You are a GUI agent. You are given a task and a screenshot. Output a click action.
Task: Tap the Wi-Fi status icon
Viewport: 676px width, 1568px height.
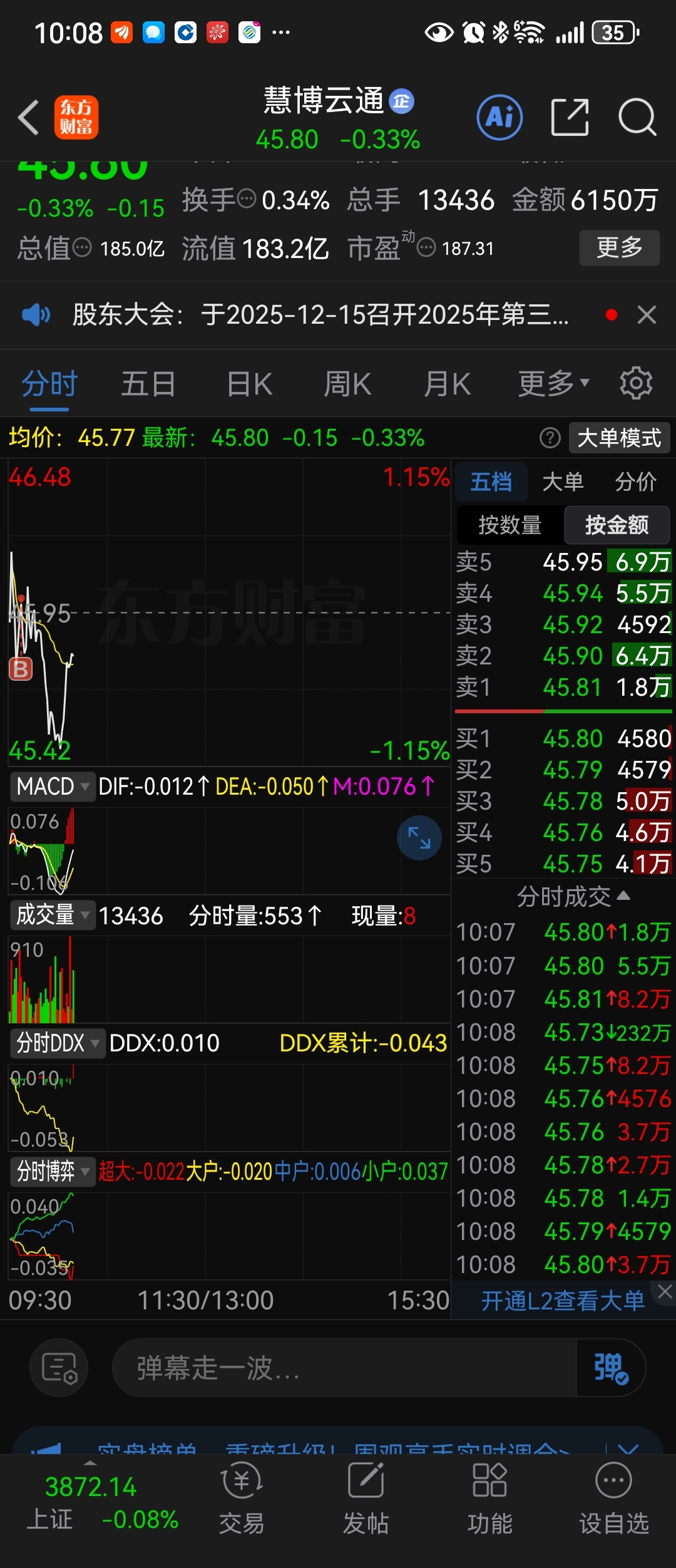click(x=528, y=33)
